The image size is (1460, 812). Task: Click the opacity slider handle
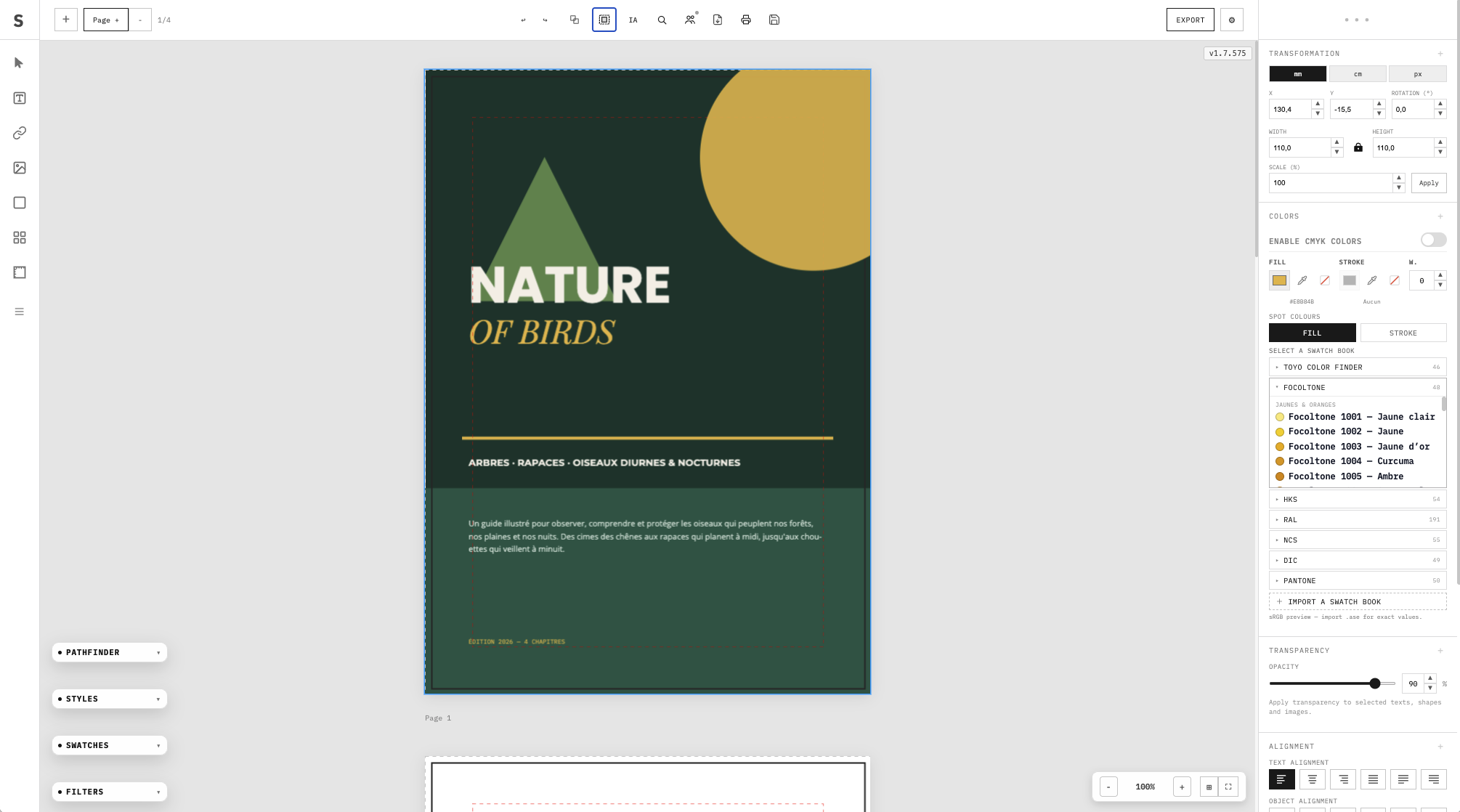(x=1375, y=683)
